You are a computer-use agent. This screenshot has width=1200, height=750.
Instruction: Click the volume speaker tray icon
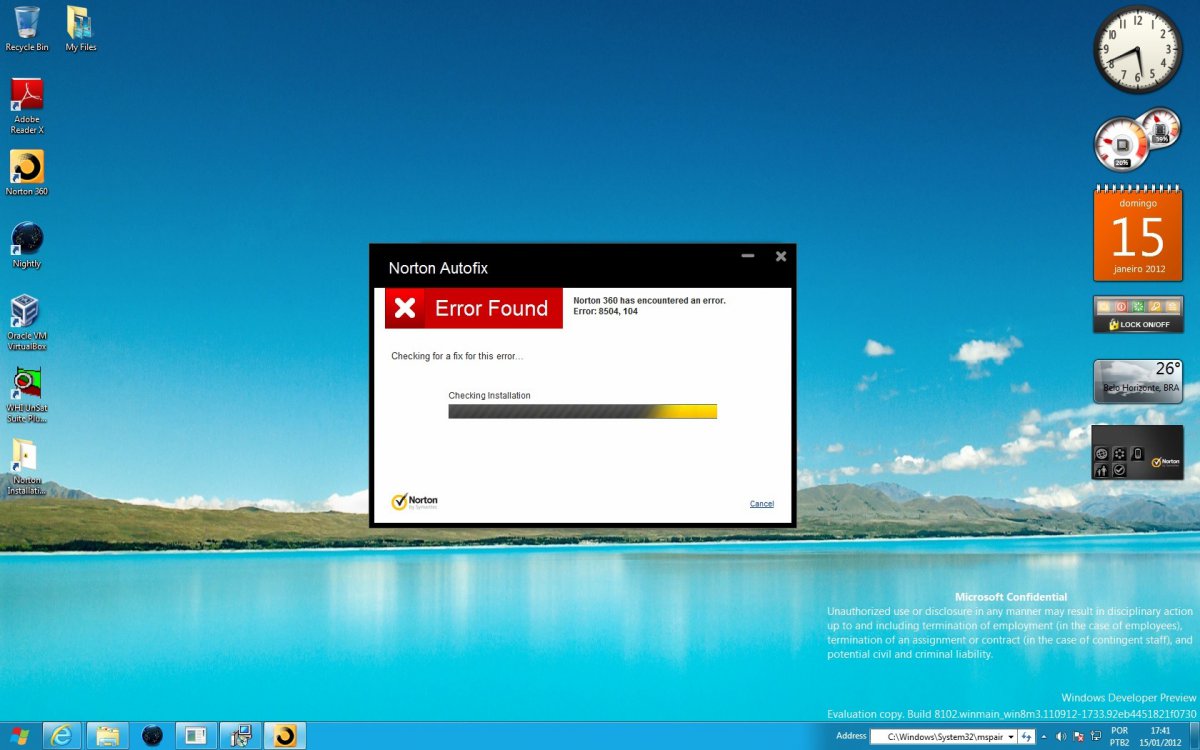1059,737
